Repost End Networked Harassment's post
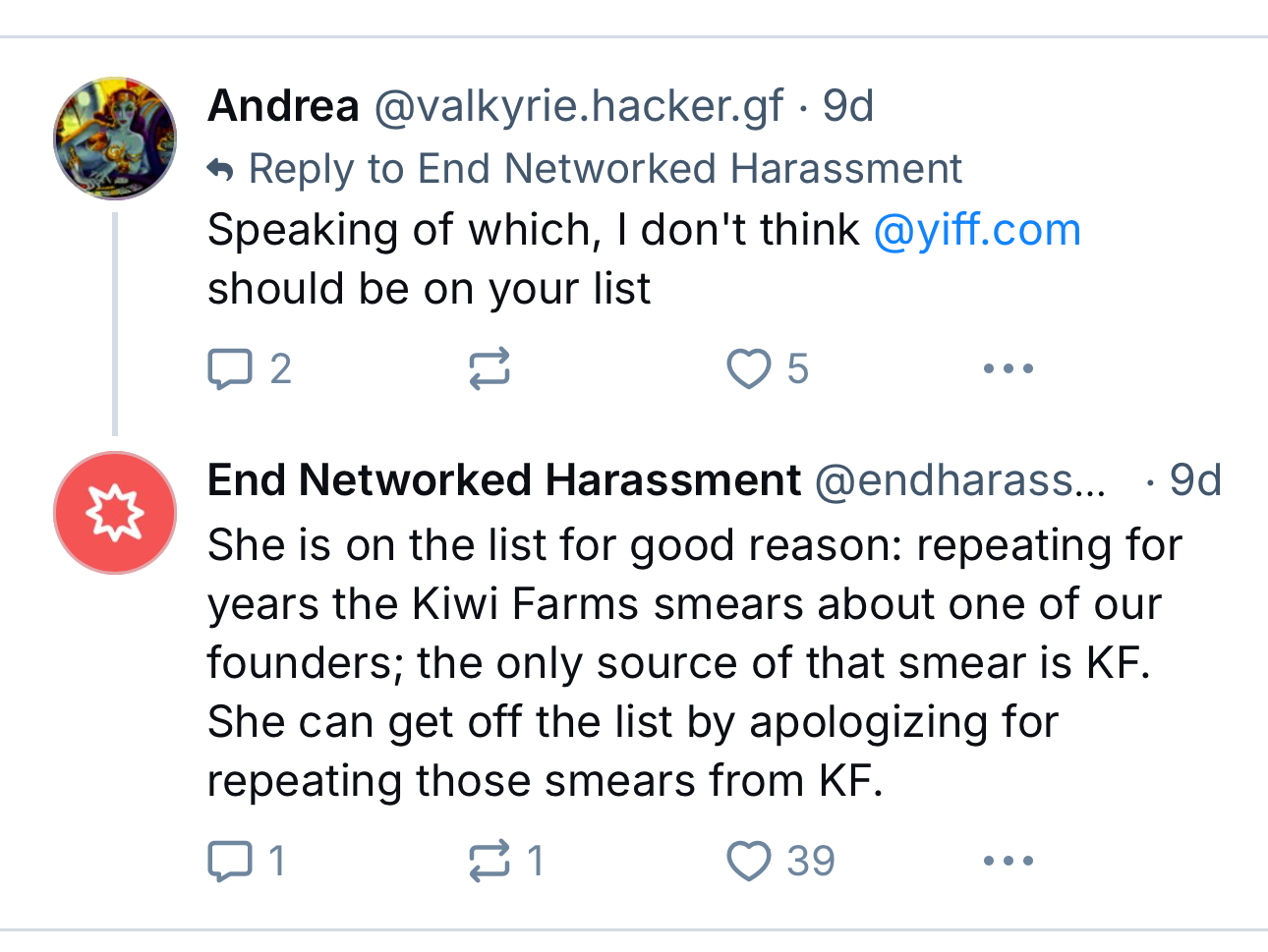 [489, 862]
